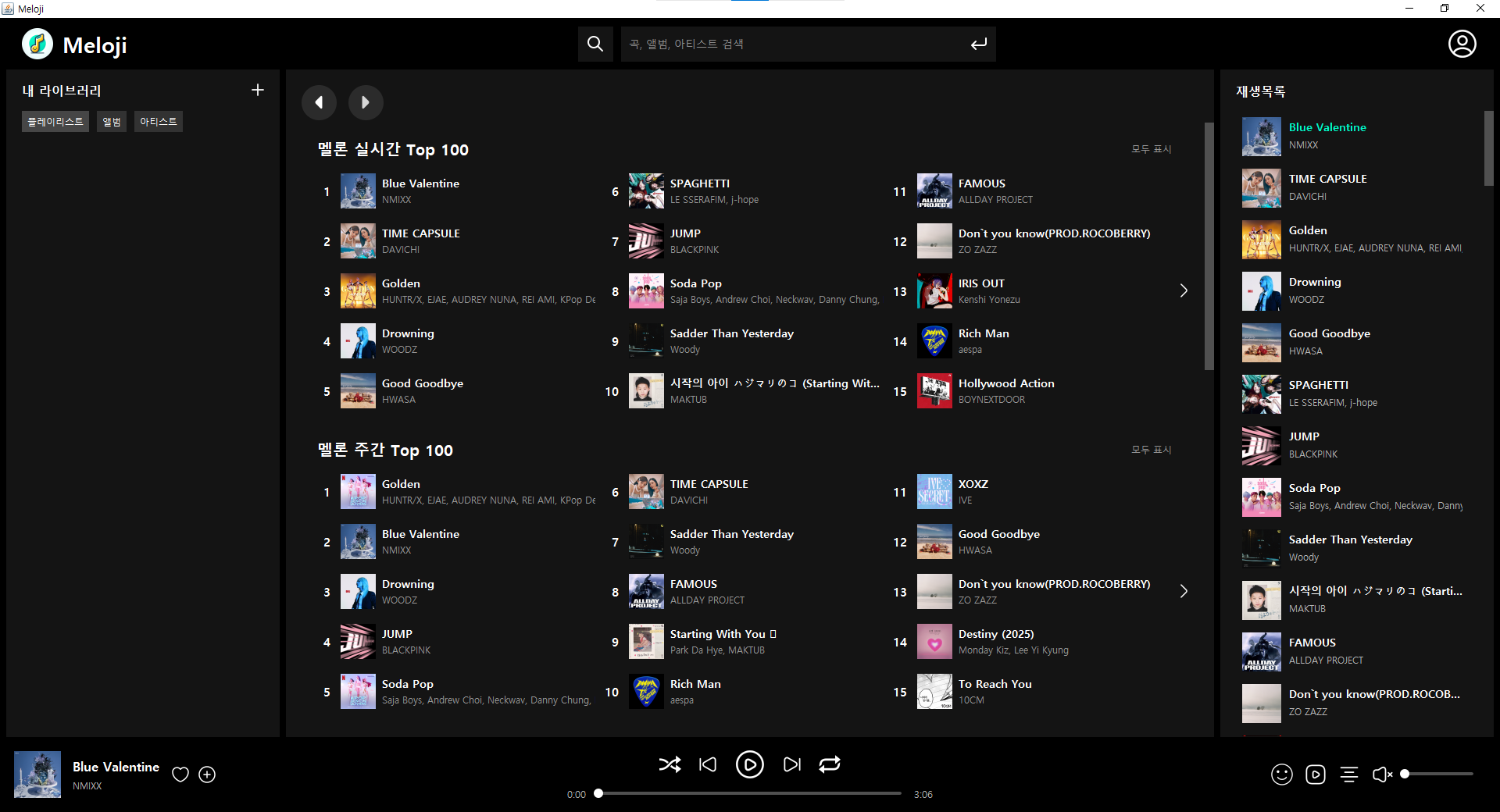Select Blue Valentine in weekly chart
The image size is (1500, 812).
pos(420,534)
